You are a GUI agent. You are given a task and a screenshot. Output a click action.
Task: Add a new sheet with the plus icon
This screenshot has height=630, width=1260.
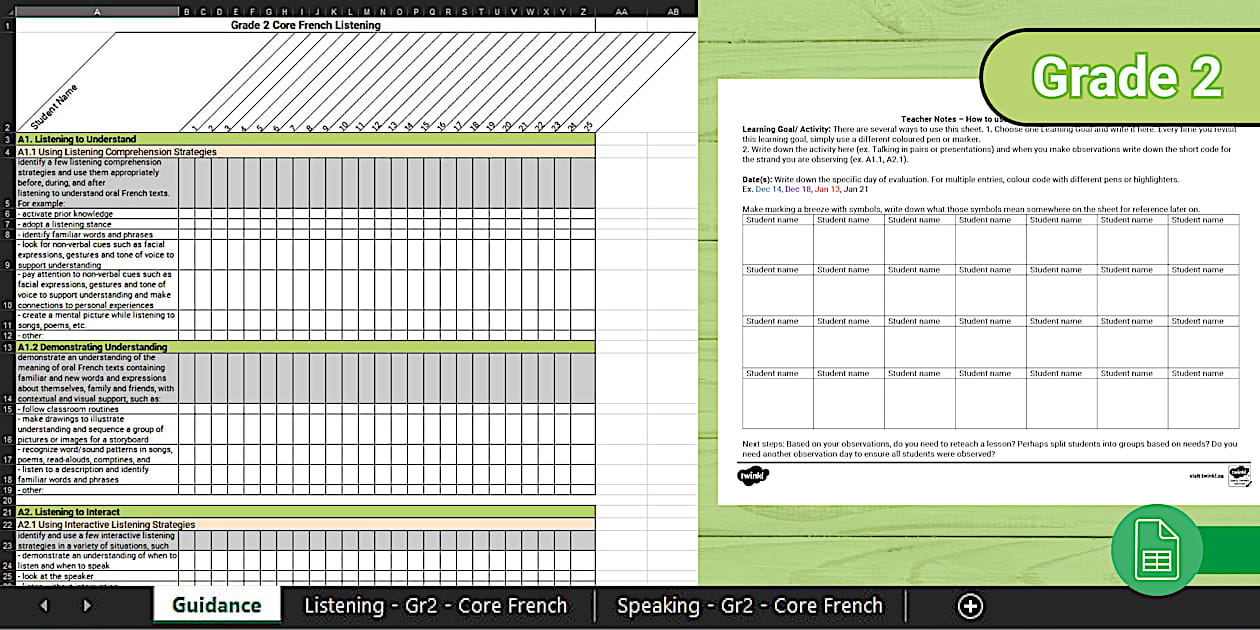coord(970,606)
